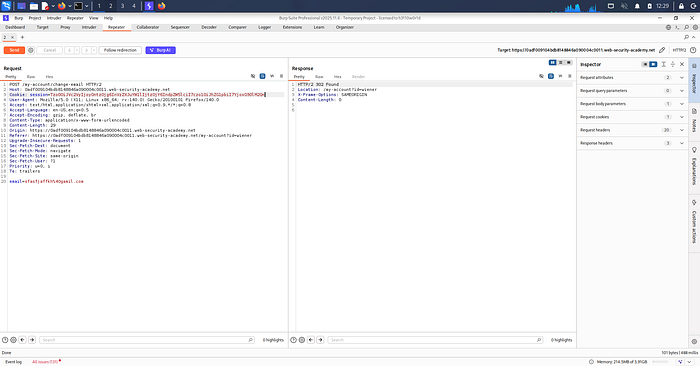Open the Proxy tab
Viewport: 700px width, 366px height.
[65, 27]
